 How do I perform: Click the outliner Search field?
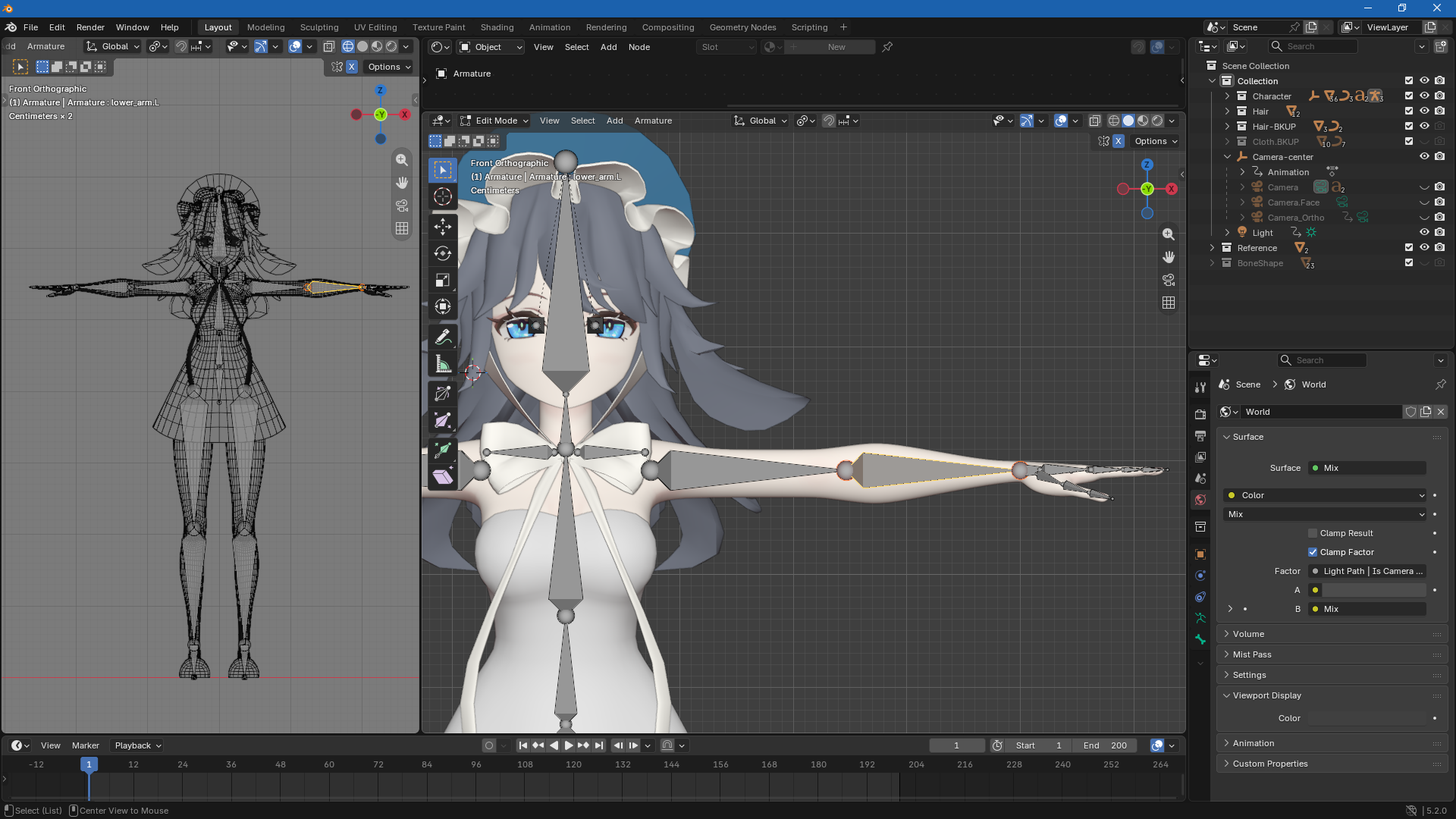[1313, 46]
